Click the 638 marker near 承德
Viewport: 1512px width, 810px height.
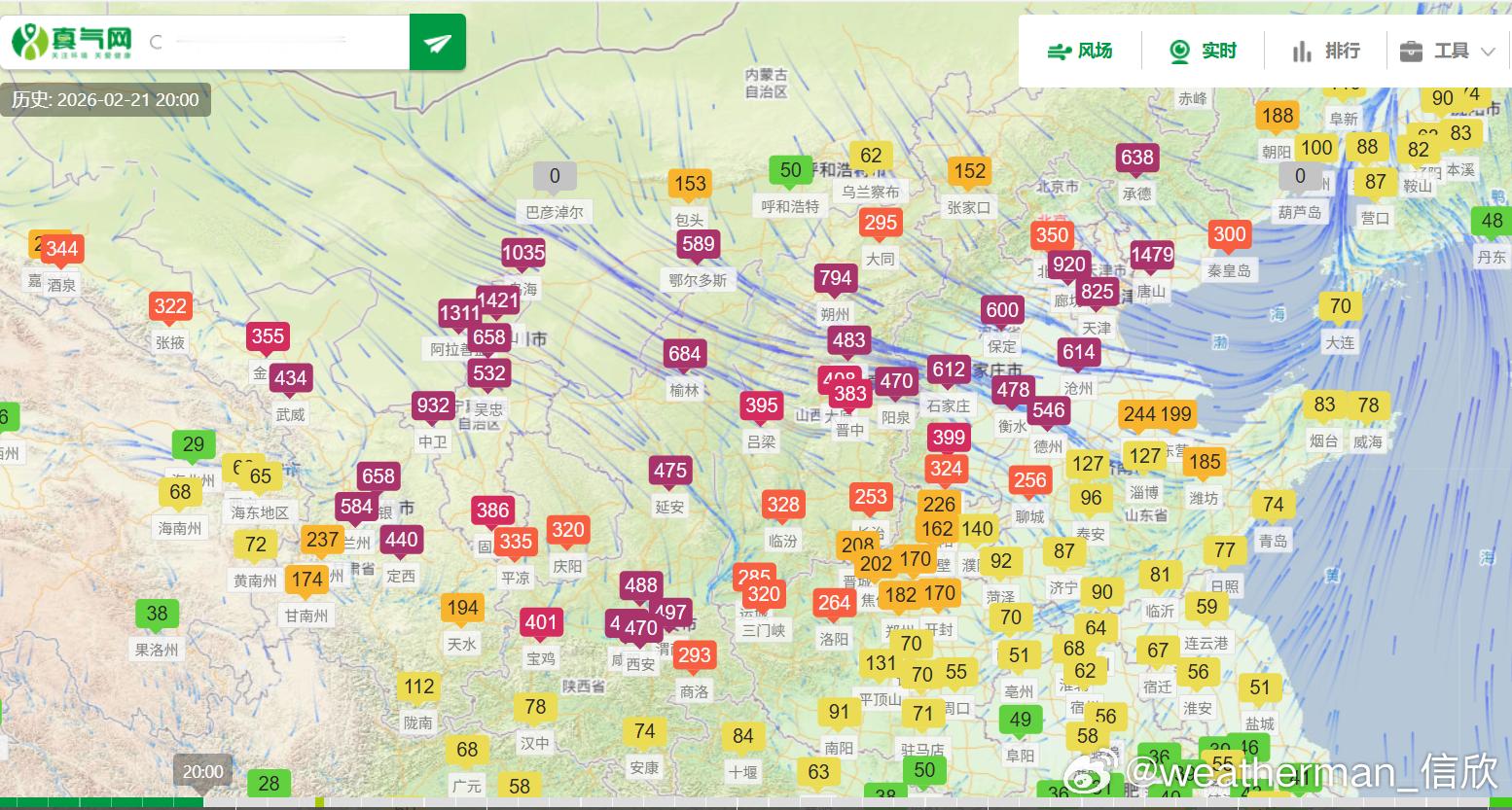click(1136, 157)
